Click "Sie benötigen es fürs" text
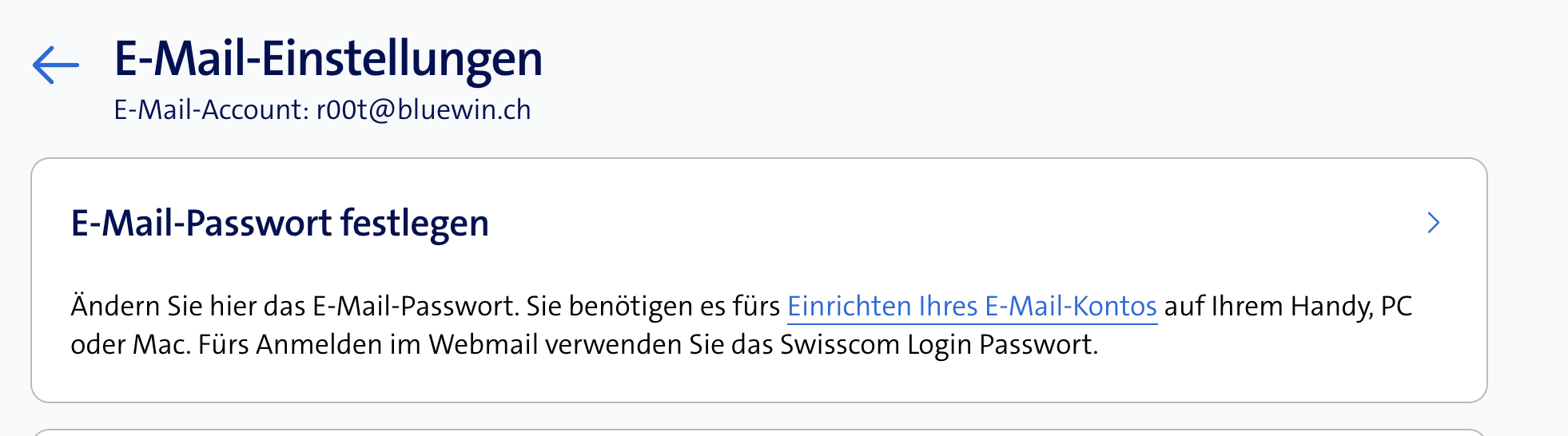1568x436 pixels. [x=653, y=307]
